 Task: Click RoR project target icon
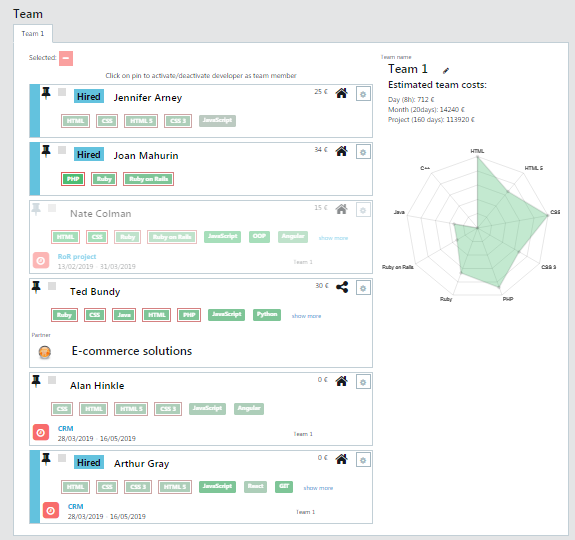point(41,261)
